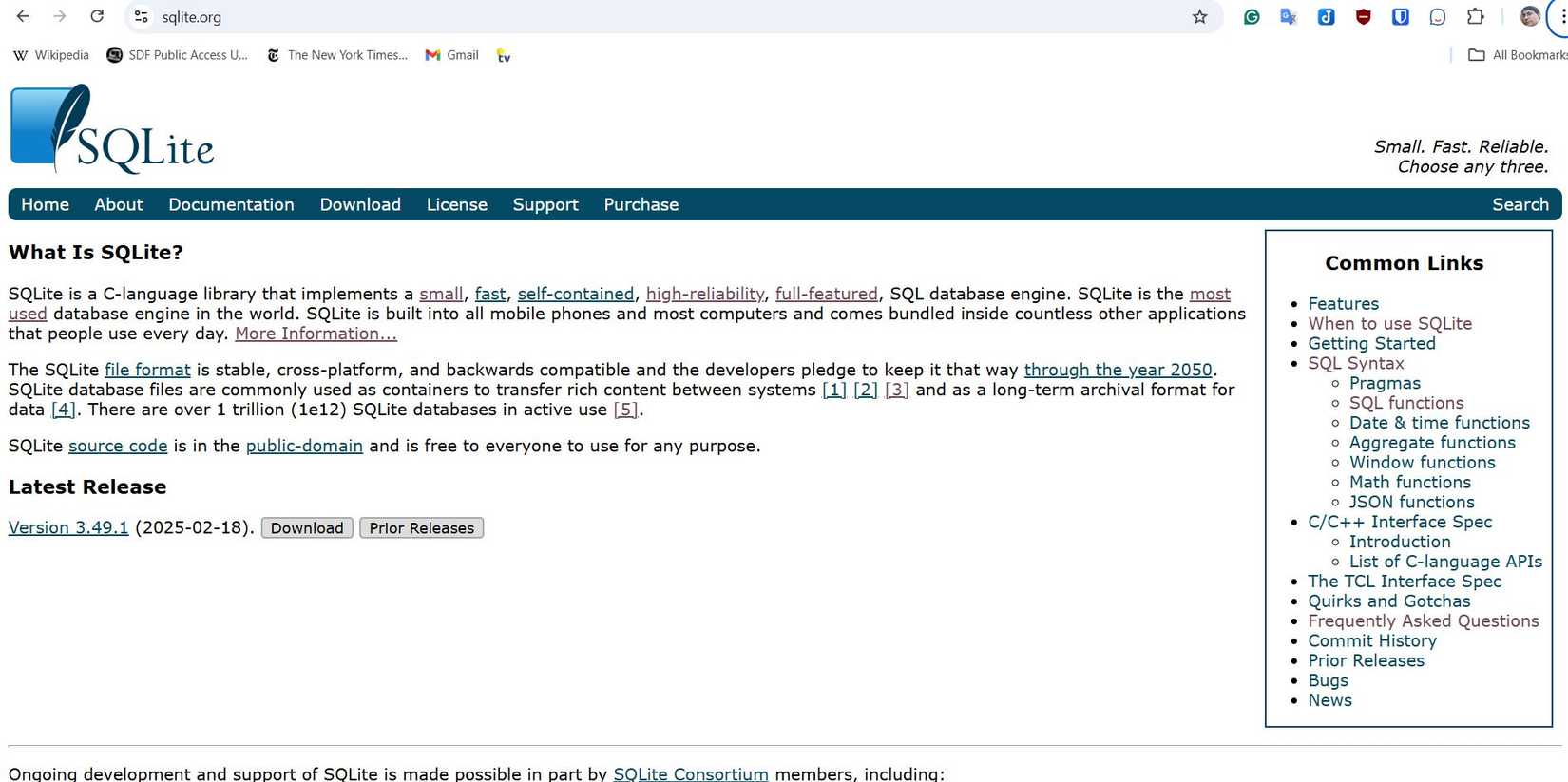Screen dimensions: 1568x782
Task: Click the 'small' link in the intro
Action: (442, 294)
